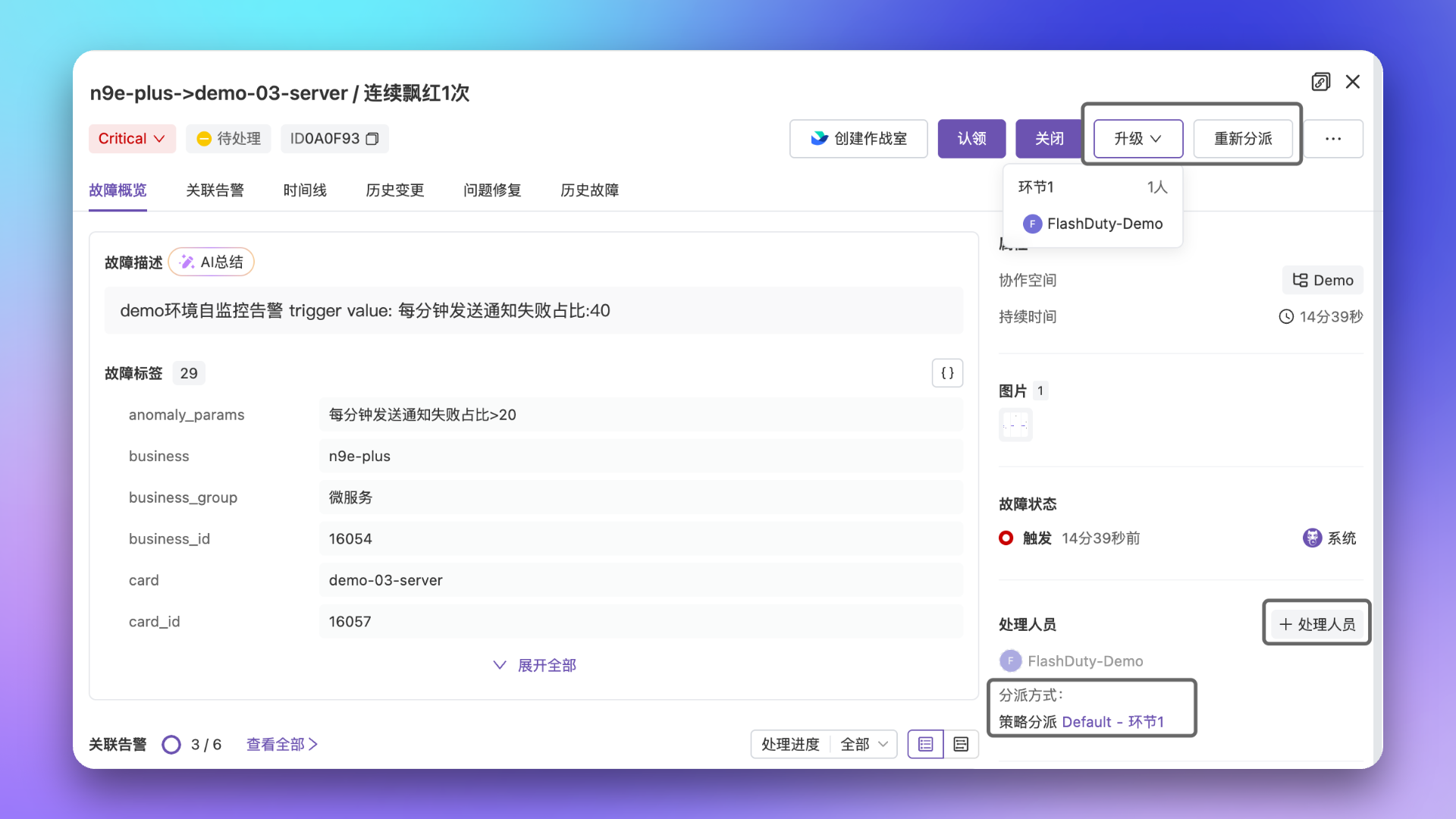Expand the 升级 escalate dropdown
This screenshot has height=819, width=1456.
click(1137, 139)
